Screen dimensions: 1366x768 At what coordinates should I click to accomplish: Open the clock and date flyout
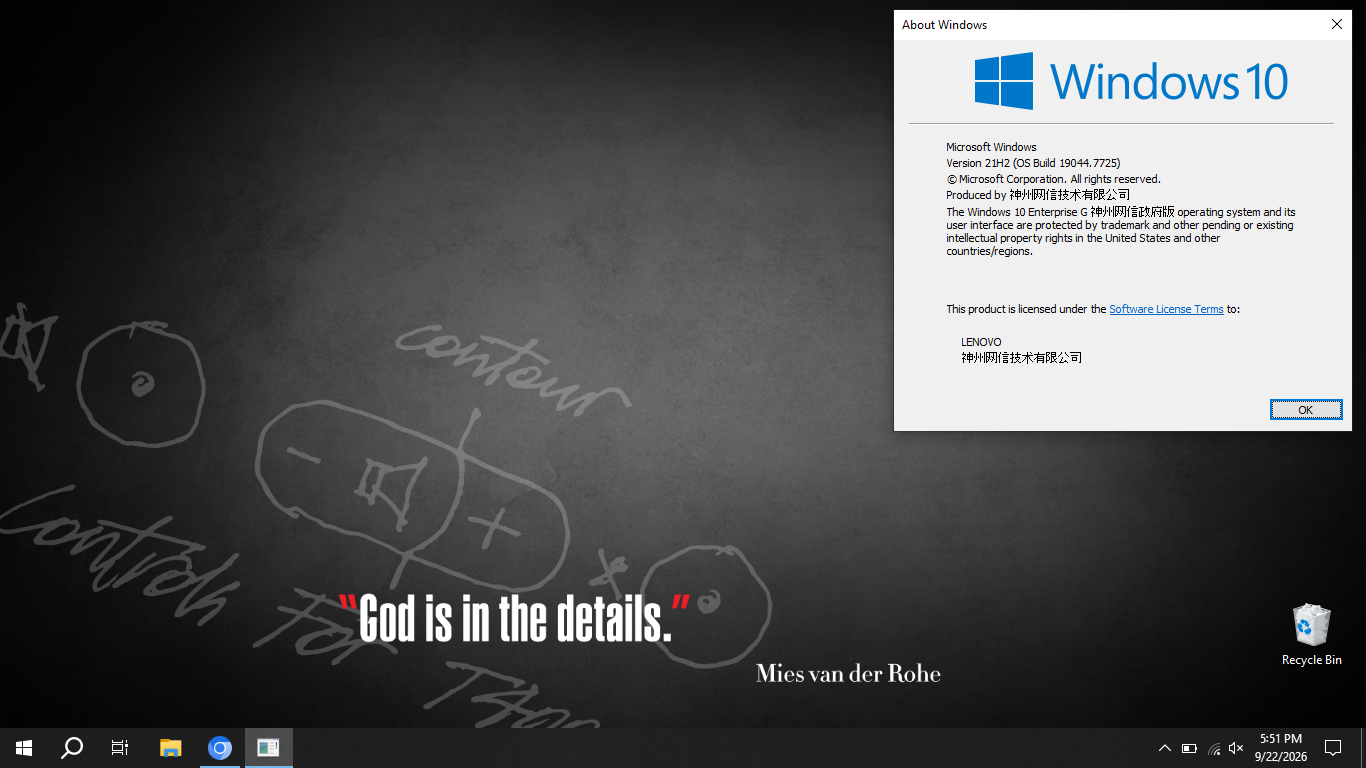pyautogui.click(x=1281, y=748)
